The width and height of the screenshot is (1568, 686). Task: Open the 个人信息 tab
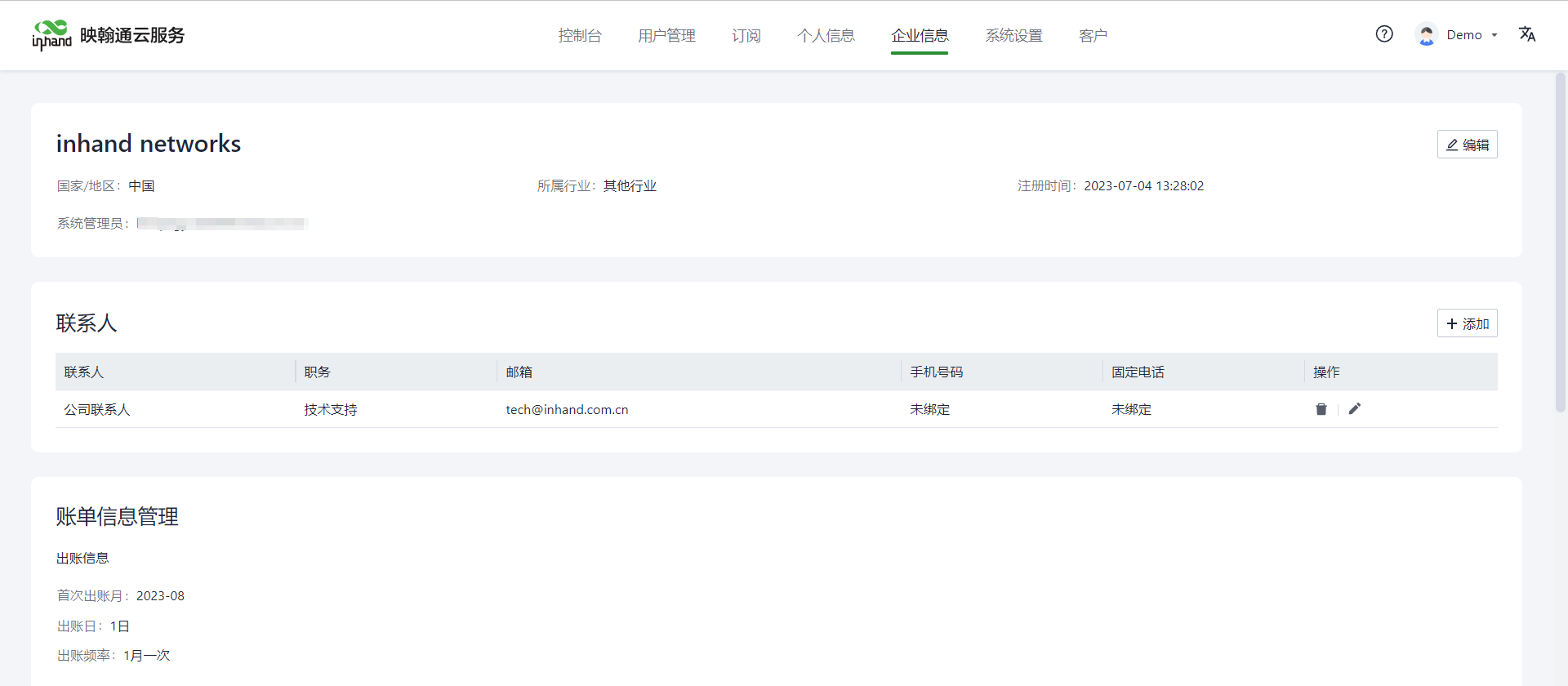pos(826,35)
